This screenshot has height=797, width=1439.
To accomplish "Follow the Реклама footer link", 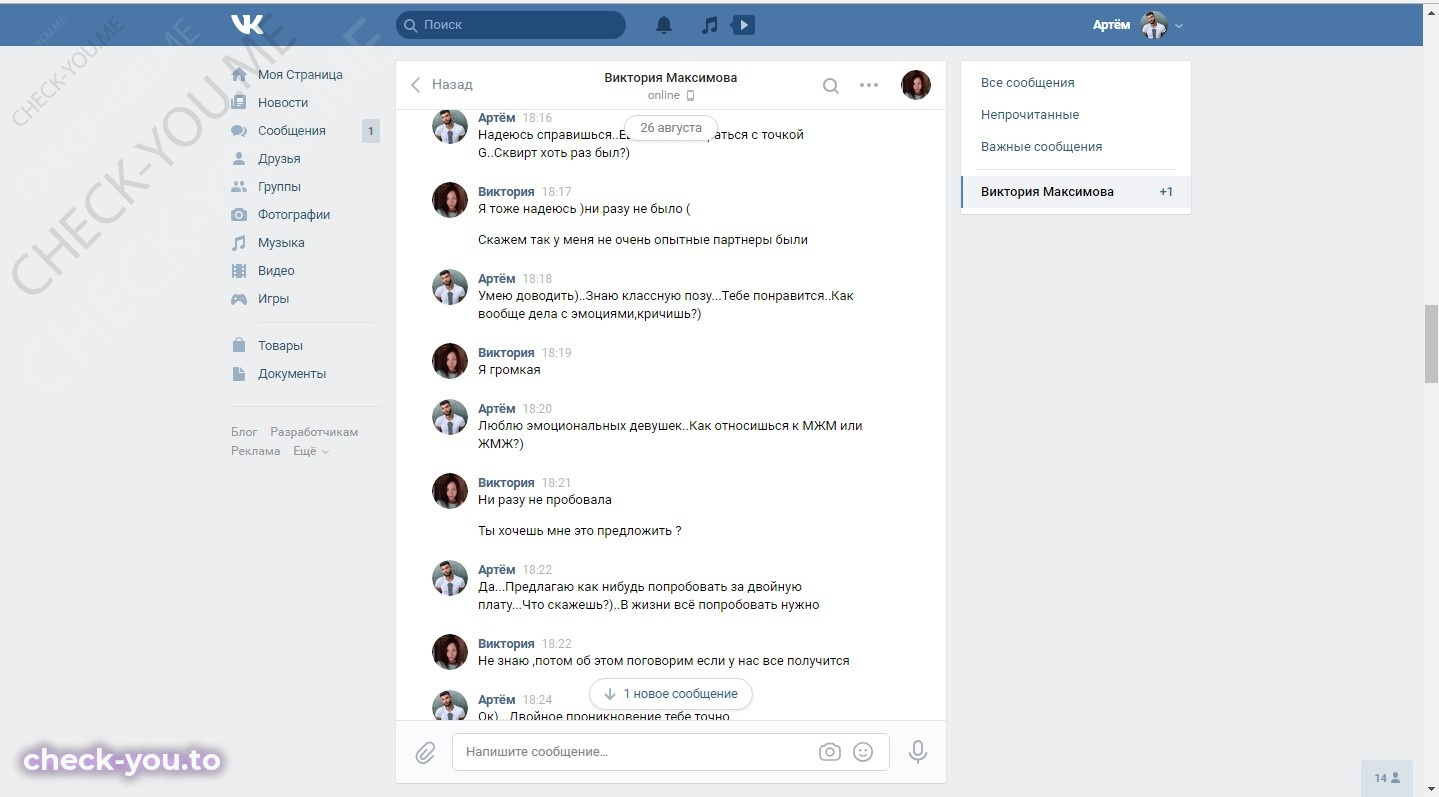I will tap(256, 451).
